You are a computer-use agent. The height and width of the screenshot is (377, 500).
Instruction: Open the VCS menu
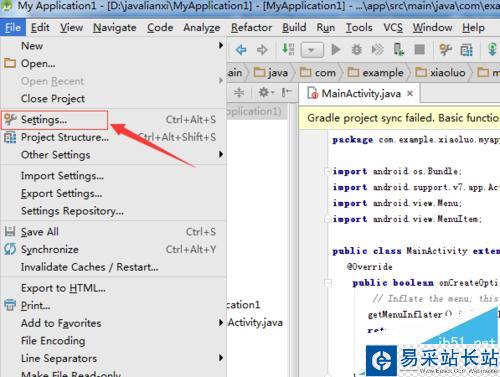(393, 28)
